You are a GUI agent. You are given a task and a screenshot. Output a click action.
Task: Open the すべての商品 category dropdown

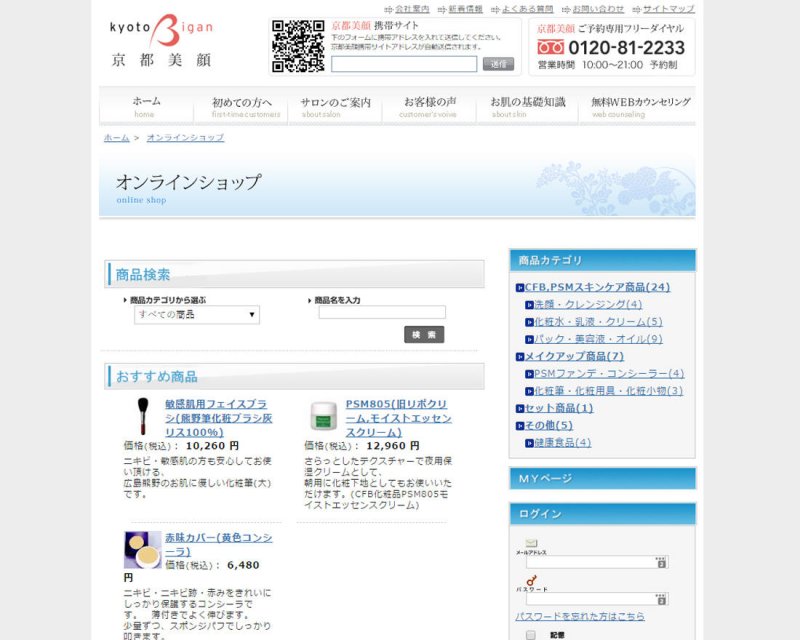tap(197, 315)
